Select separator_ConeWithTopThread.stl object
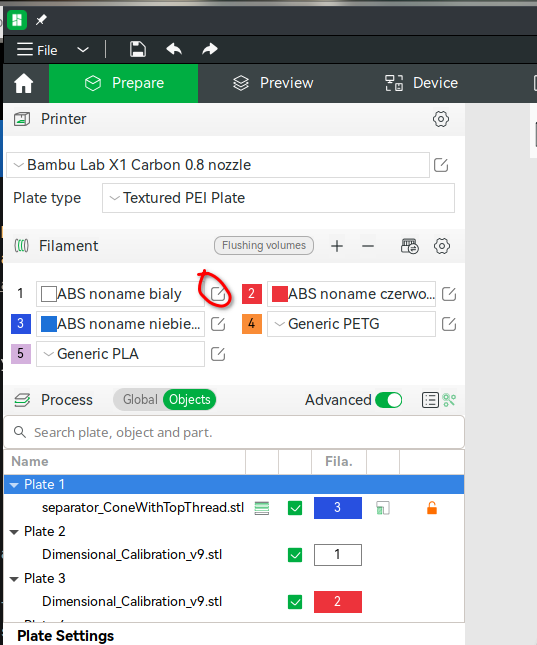Image resolution: width=537 pixels, height=645 pixels. (x=143, y=508)
